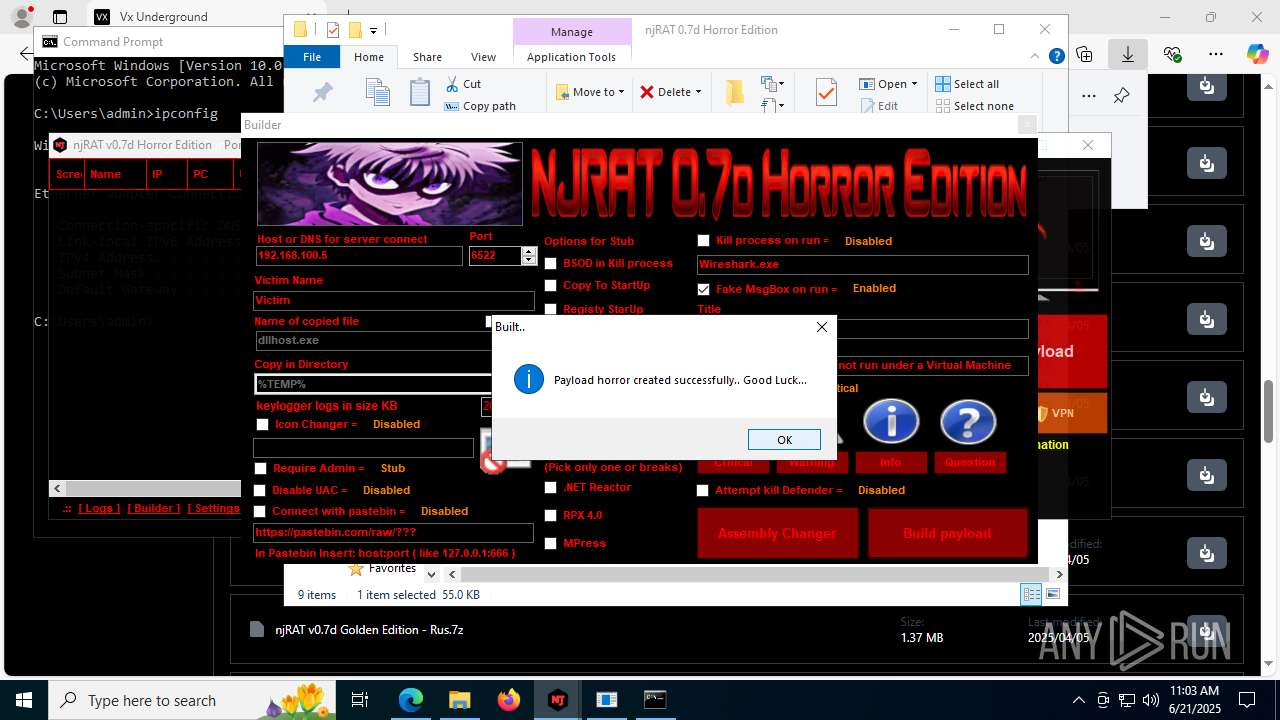This screenshot has height=720, width=1280.
Task: Check Disable UAC option
Action: pyautogui.click(x=259, y=490)
